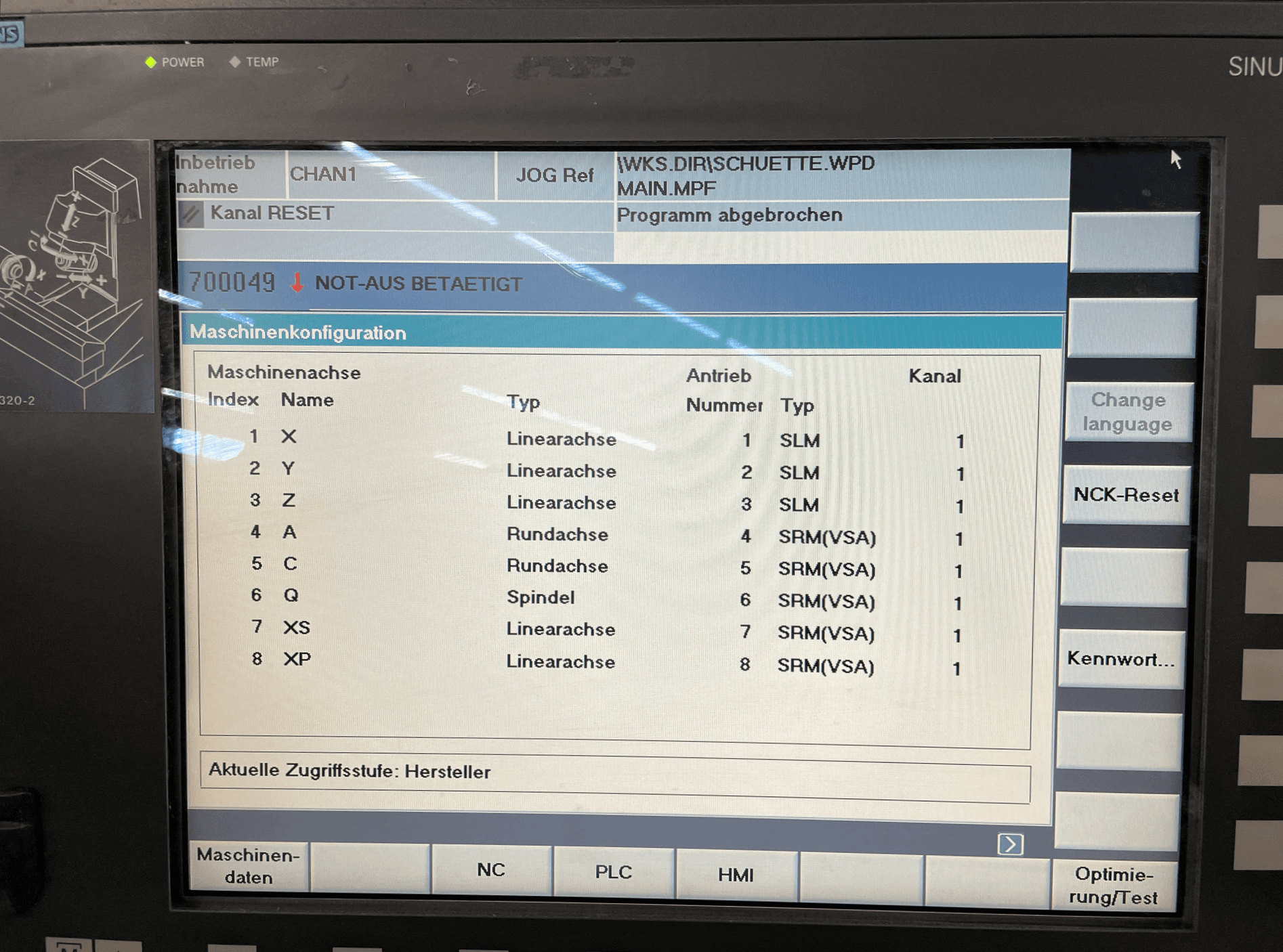Viewport: 1283px width, 952px height.
Task: Click the JOG Ref mode indicator
Action: [x=554, y=175]
